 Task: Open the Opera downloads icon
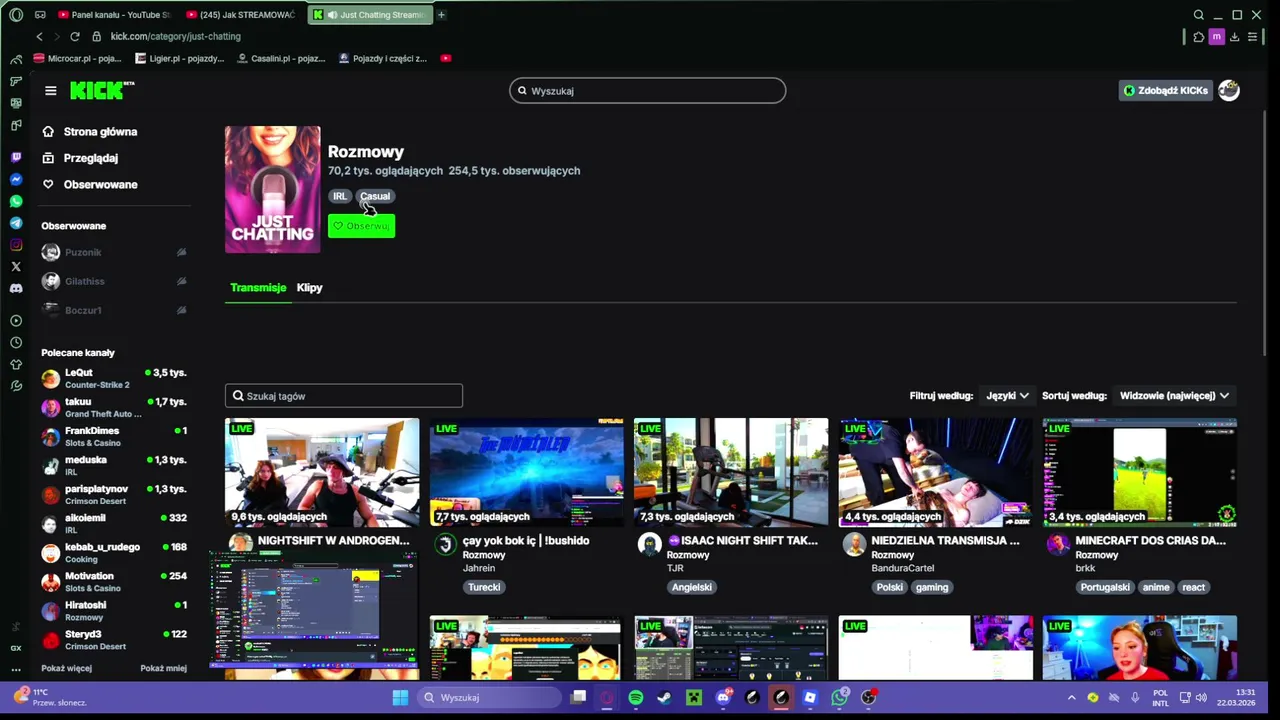click(1234, 37)
